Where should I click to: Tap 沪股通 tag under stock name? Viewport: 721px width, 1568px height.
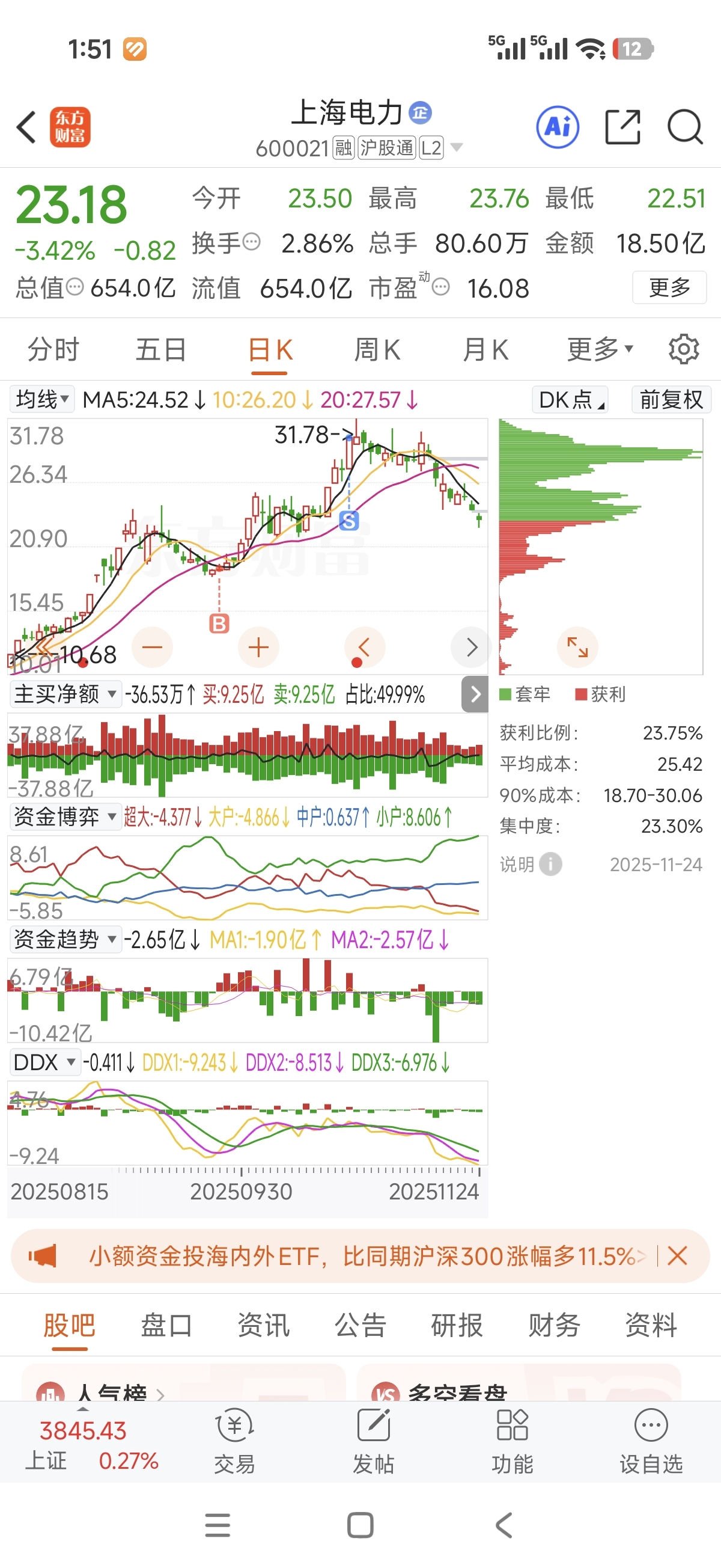387,147
